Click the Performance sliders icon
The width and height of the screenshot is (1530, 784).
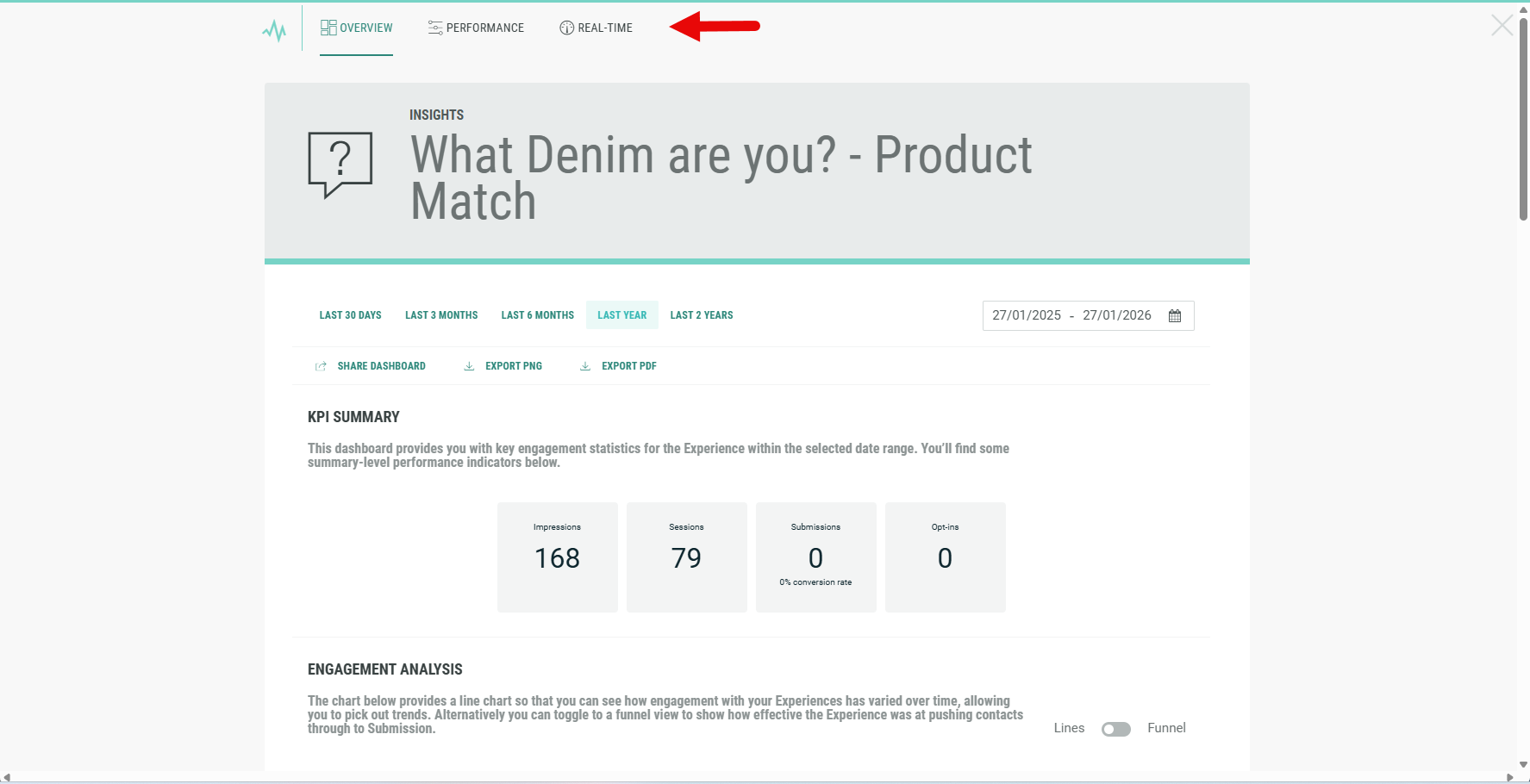click(x=435, y=28)
